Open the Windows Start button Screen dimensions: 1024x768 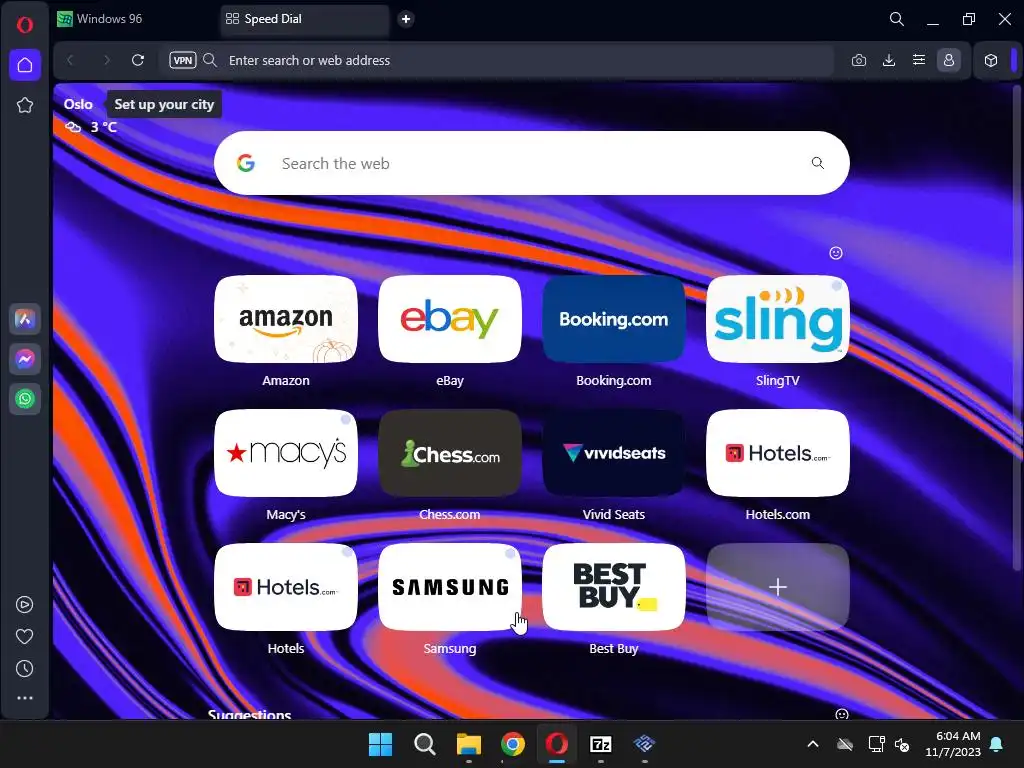[x=381, y=744]
